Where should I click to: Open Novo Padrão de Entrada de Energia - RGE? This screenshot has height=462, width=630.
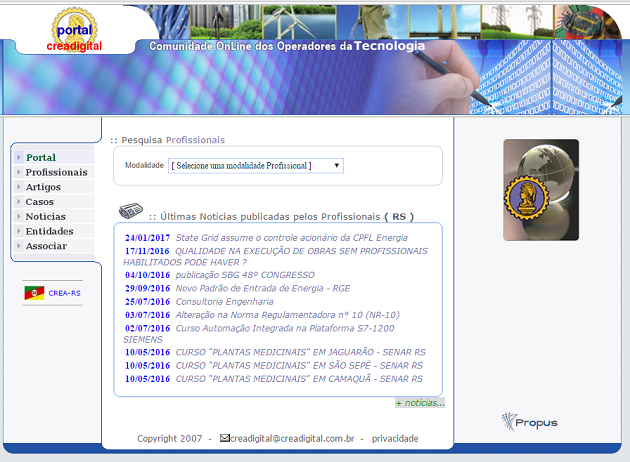pos(263,288)
